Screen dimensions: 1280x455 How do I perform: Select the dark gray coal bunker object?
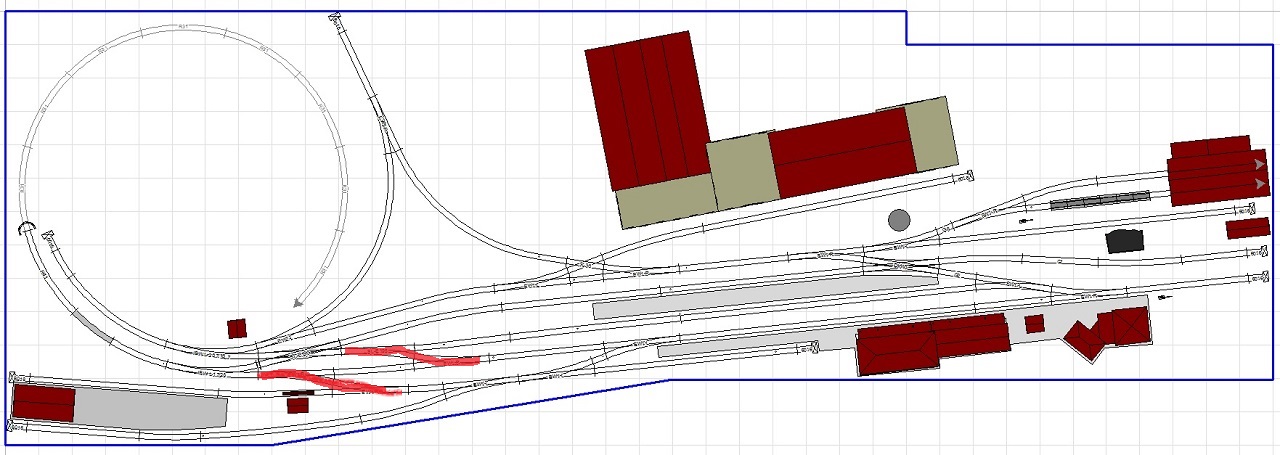(x=1125, y=241)
